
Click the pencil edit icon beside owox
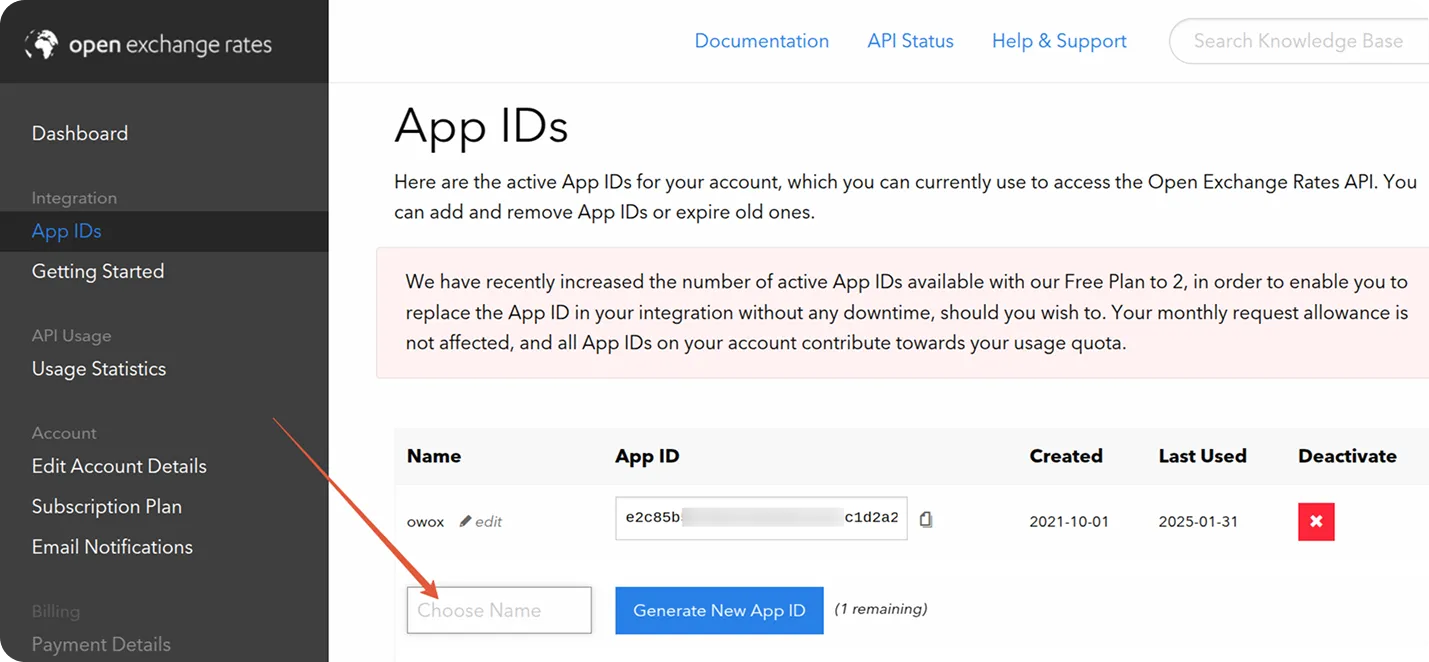click(465, 521)
